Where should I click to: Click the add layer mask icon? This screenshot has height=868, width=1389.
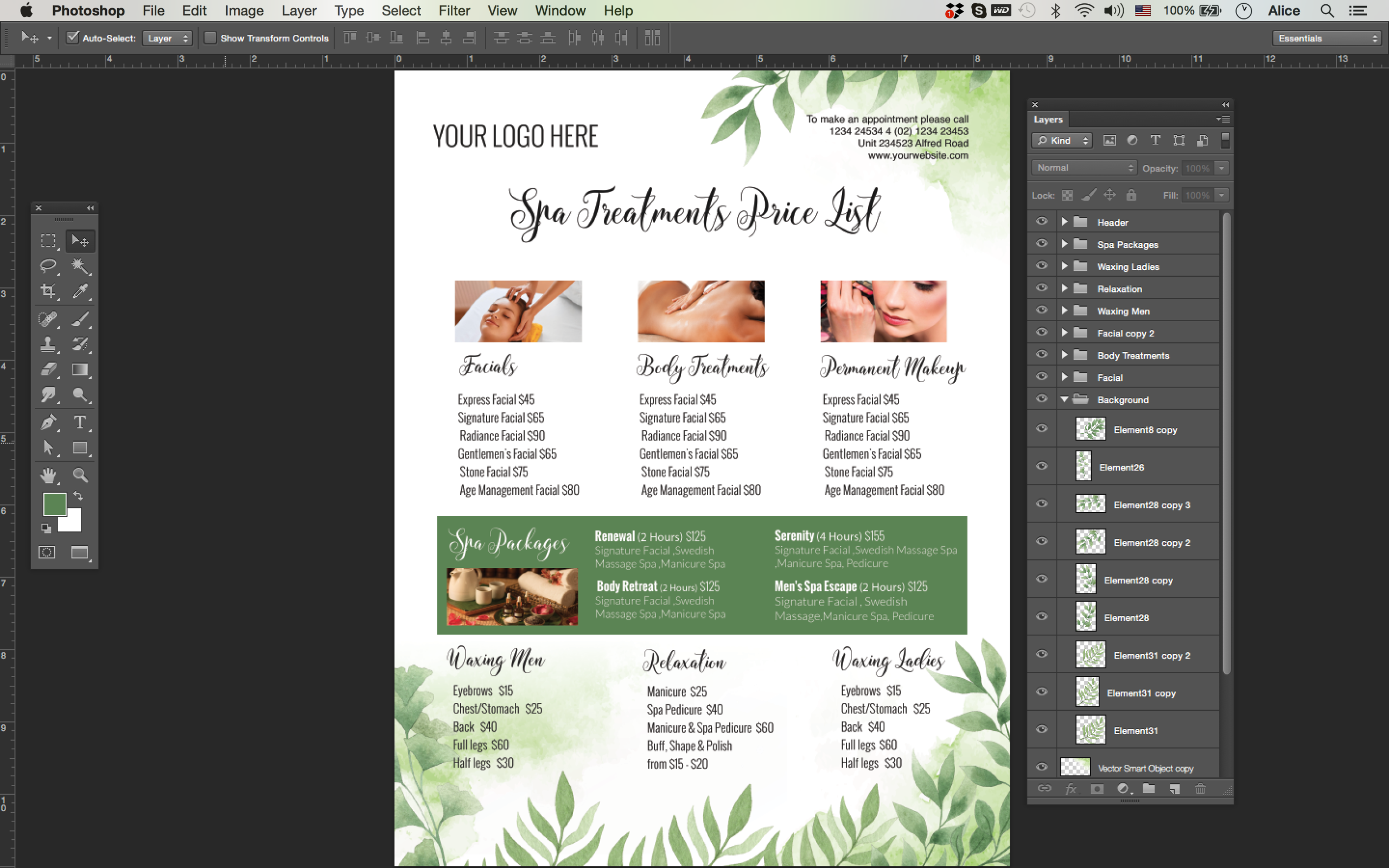tap(1097, 789)
